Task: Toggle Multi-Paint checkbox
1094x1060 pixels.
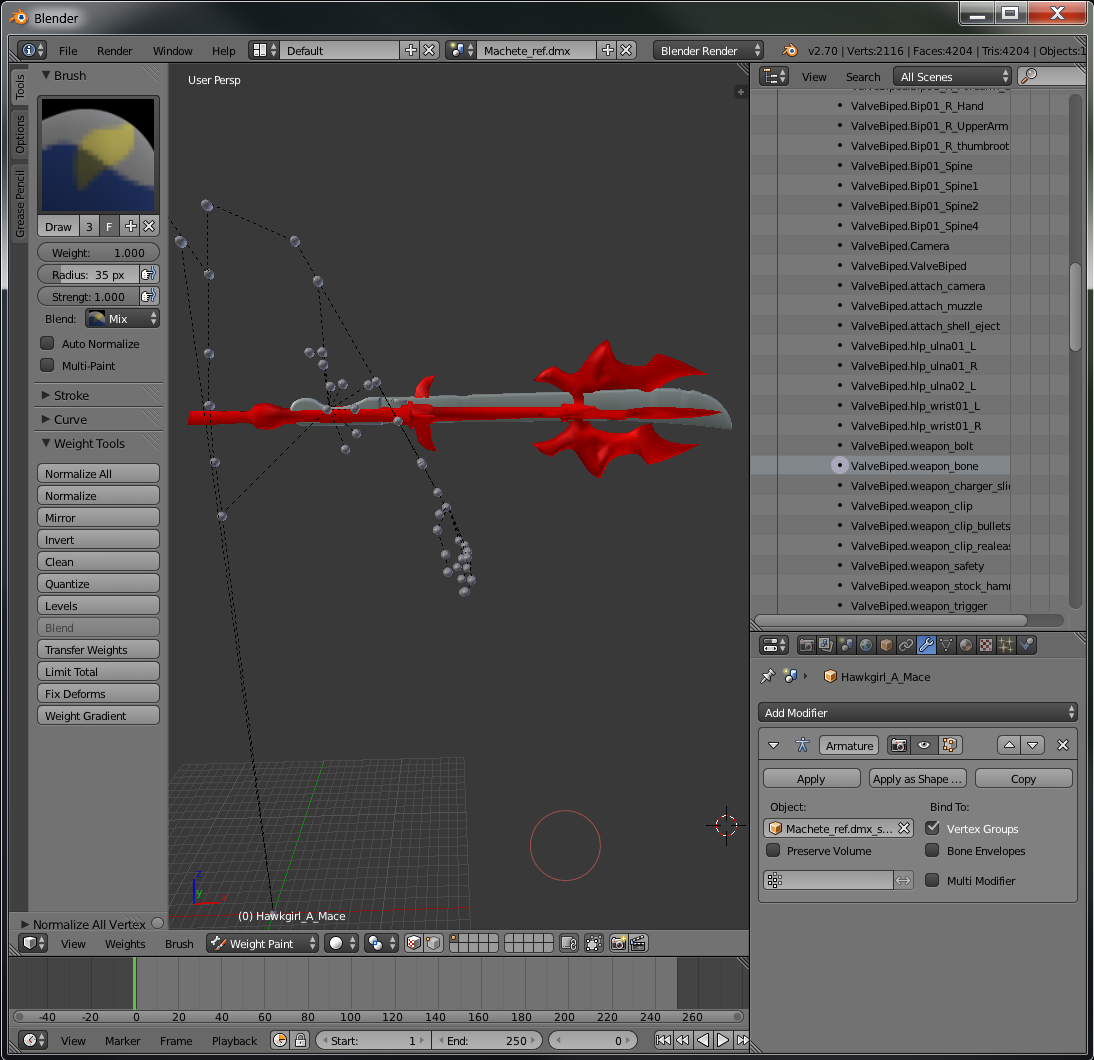Action: [47, 365]
